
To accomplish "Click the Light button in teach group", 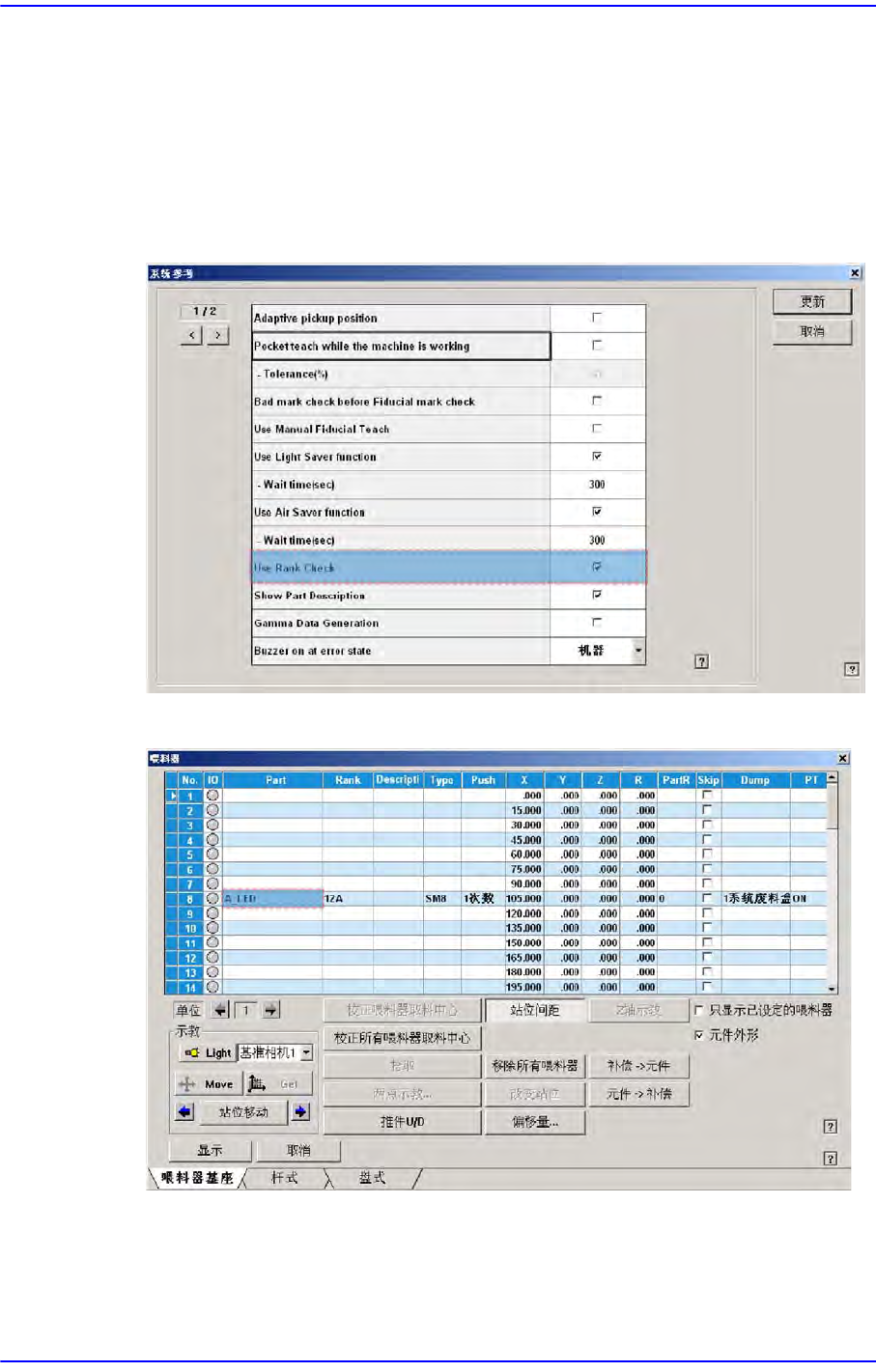I will point(208,1052).
